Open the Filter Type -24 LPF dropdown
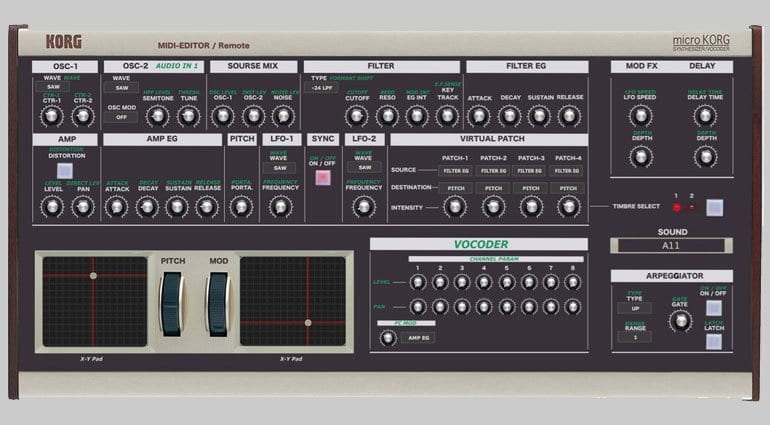 [x=321, y=88]
